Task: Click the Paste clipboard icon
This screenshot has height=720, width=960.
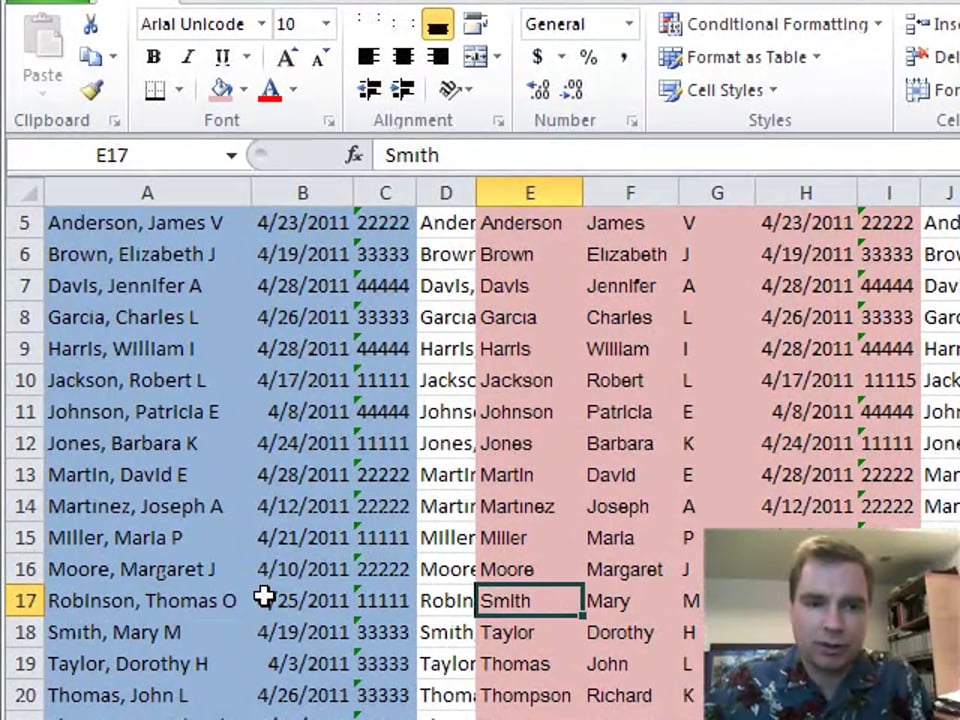Action: (43, 37)
